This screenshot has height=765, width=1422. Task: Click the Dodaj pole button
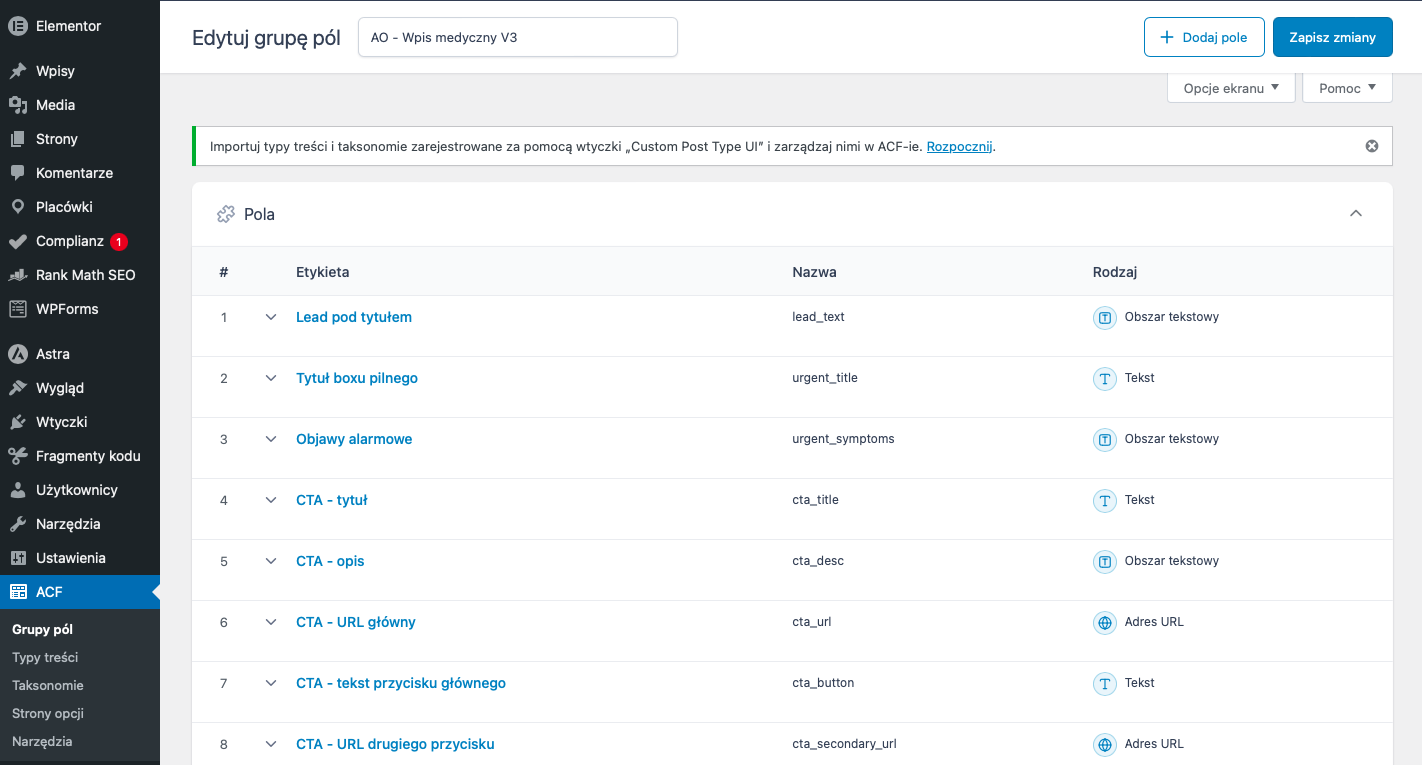pyautogui.click(x=1204, y=37)
